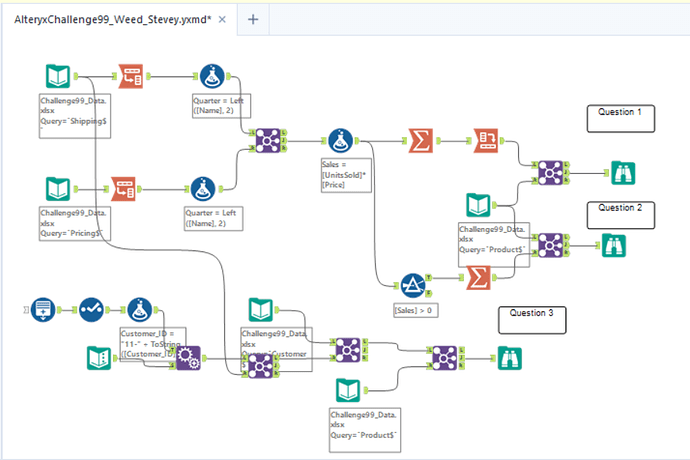Select the Summarize tool after Sales formula

click(418, 141)
